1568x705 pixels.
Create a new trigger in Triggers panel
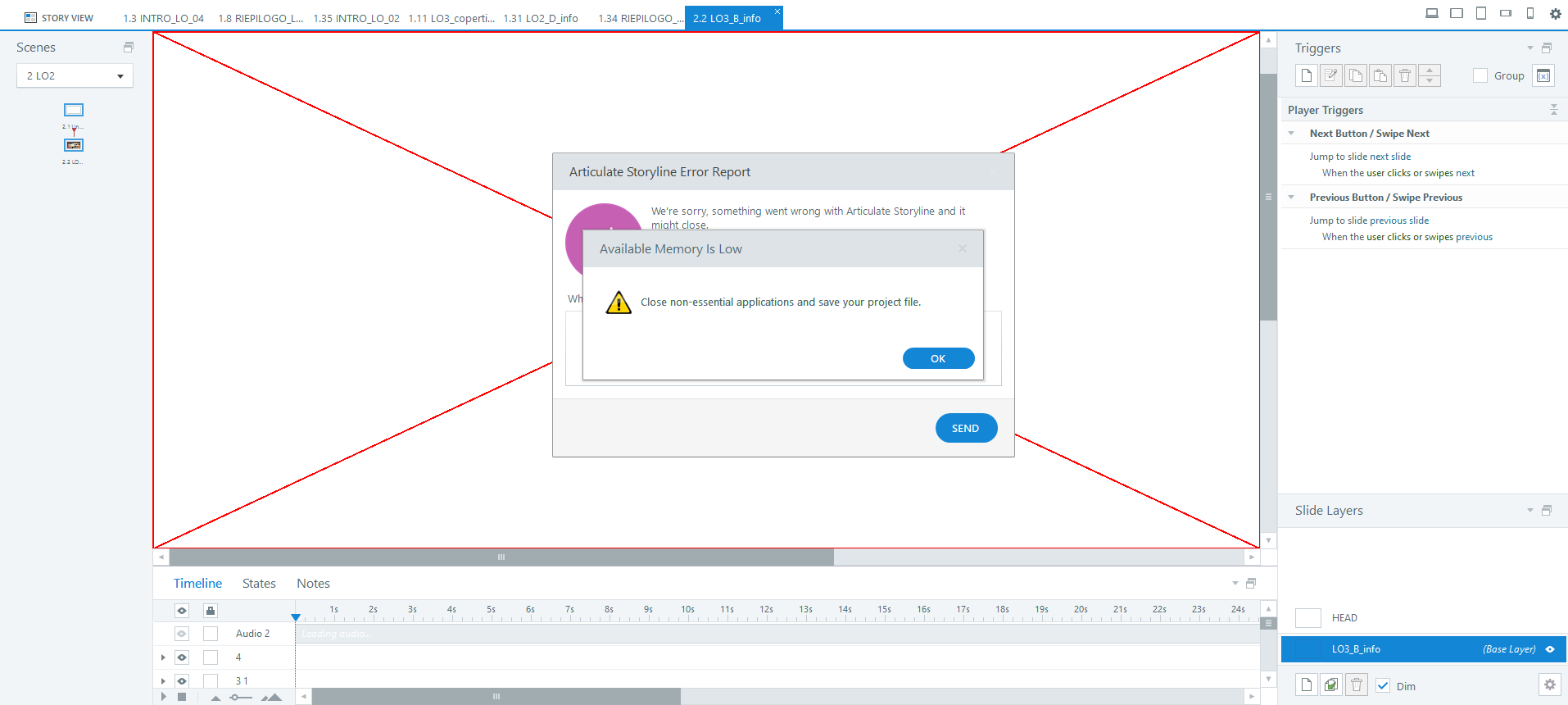[x=1307, y=75]
